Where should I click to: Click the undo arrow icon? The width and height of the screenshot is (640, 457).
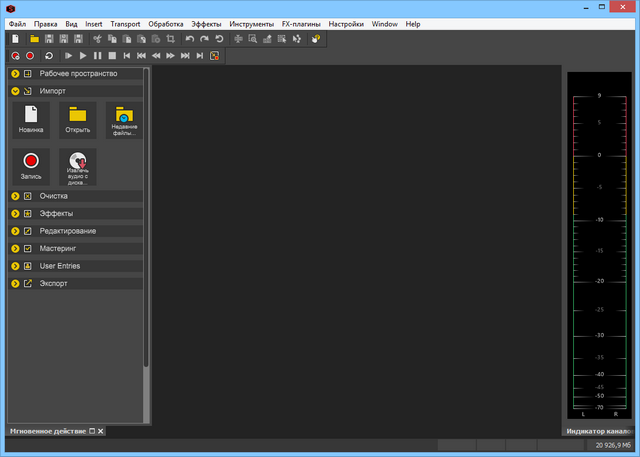pyautogui.click(x=190, y=39)
